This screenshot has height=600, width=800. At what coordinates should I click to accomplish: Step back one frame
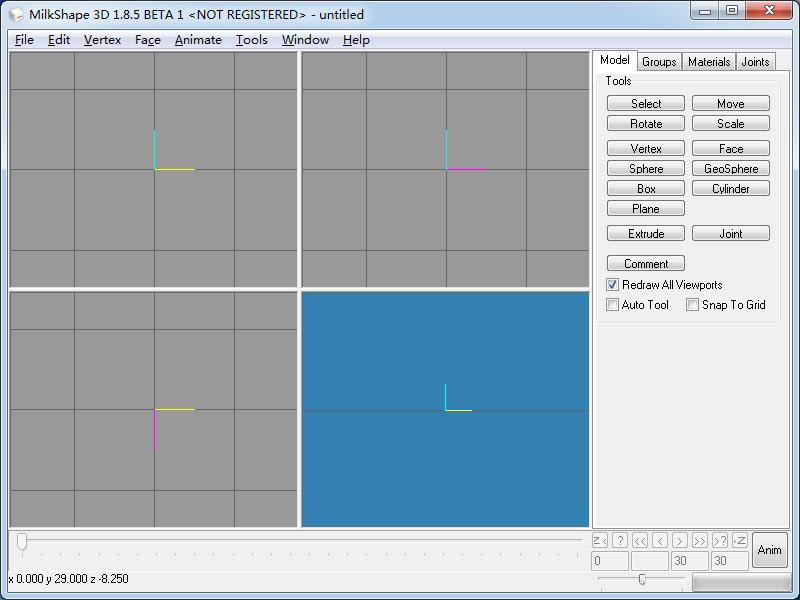660,540
